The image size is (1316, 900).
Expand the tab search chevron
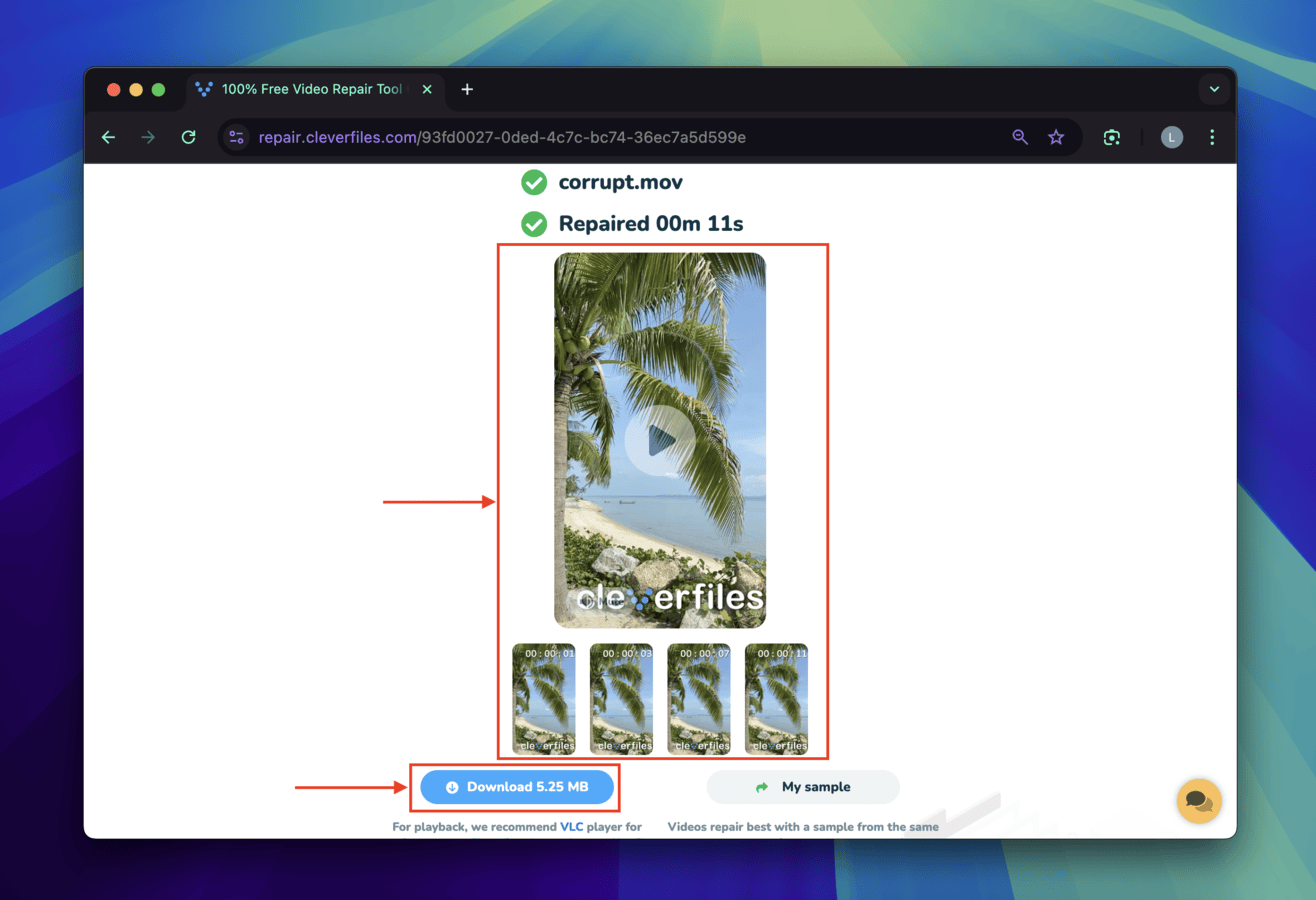click(x=1214, y=89)
